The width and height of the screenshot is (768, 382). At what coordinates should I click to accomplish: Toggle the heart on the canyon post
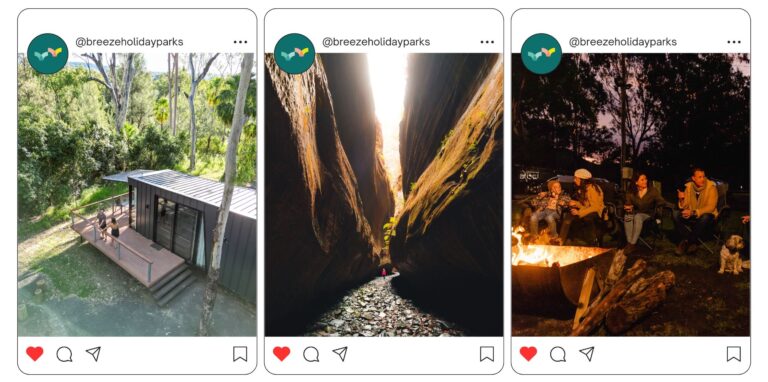[x=282, y=354]
